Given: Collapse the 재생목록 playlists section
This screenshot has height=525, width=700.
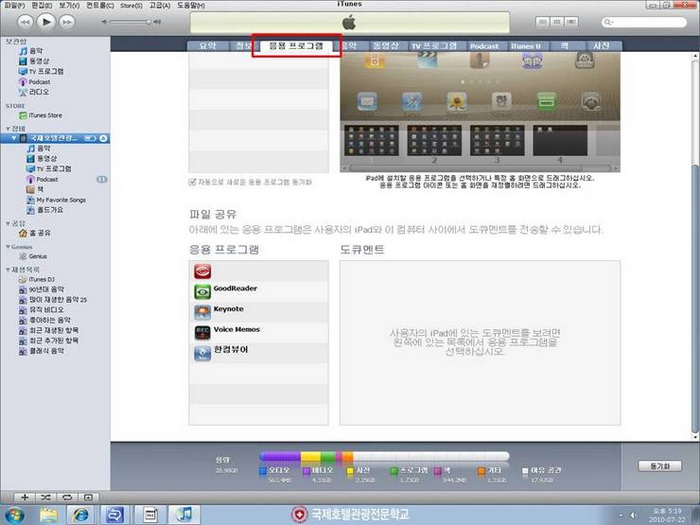Looking at the screenshot, I should point(7,270).
